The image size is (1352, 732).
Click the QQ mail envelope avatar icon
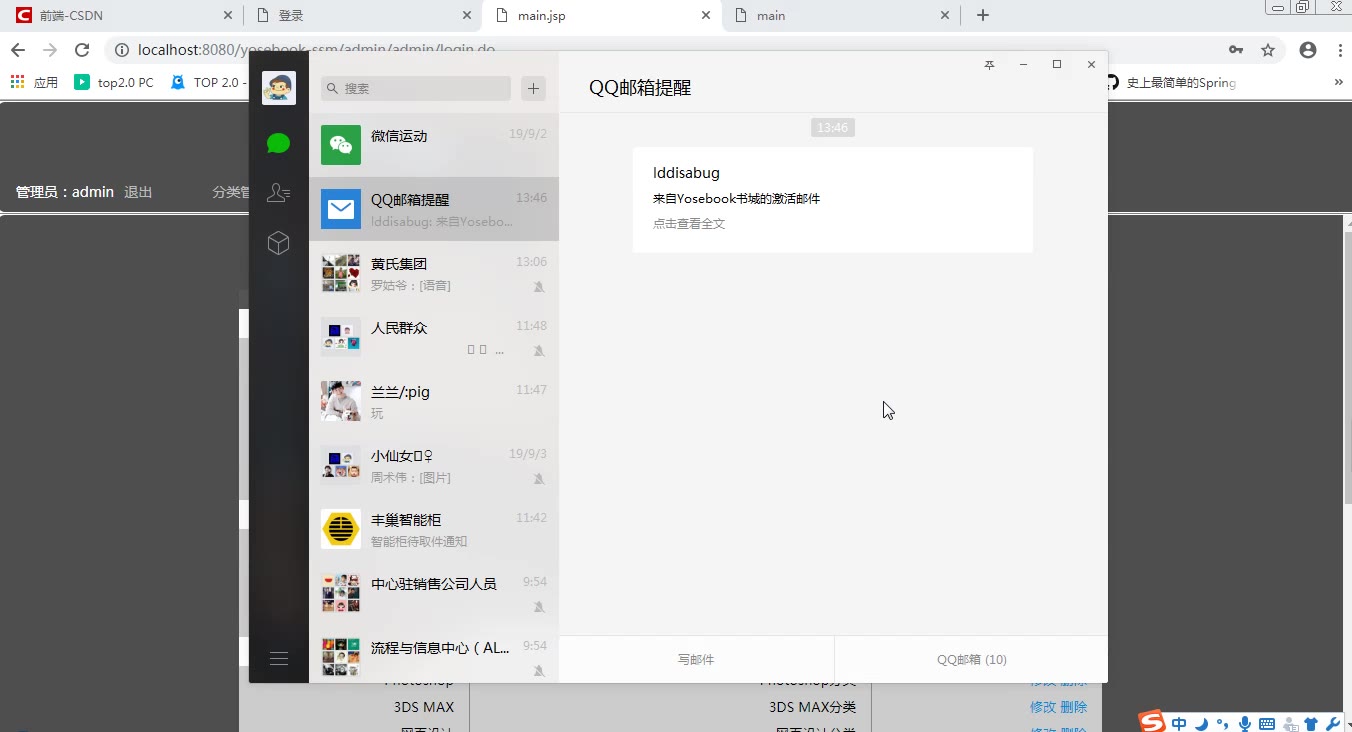coord(341,209)
